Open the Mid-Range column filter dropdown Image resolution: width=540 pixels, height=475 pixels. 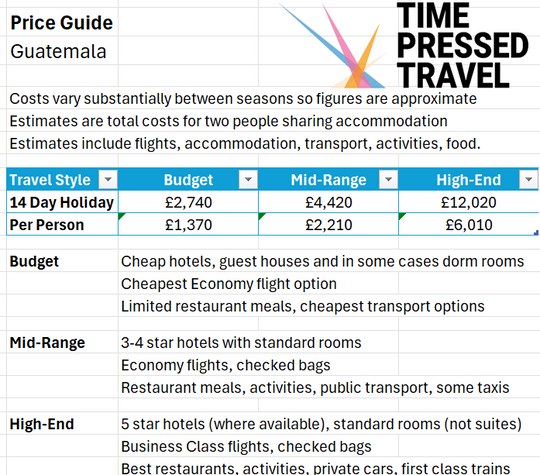[x=388, y=179]
